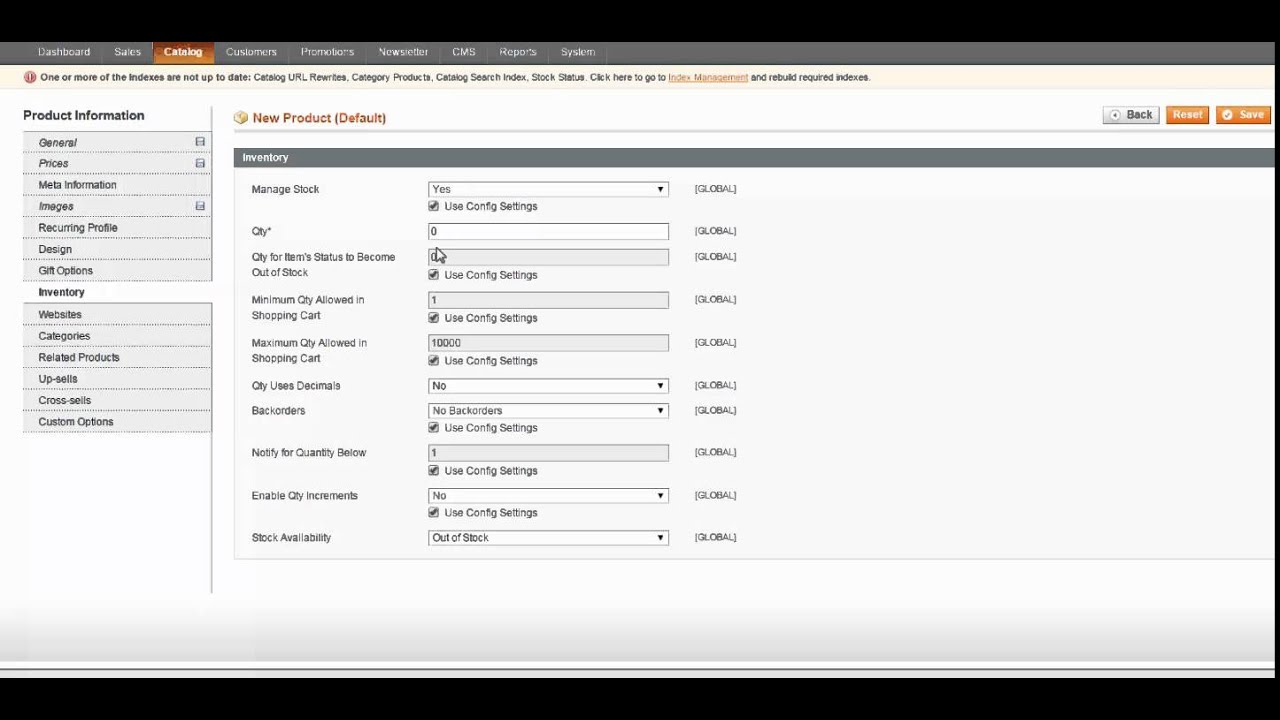
Task: Open the Customers menu
Action: coord(251,52)
